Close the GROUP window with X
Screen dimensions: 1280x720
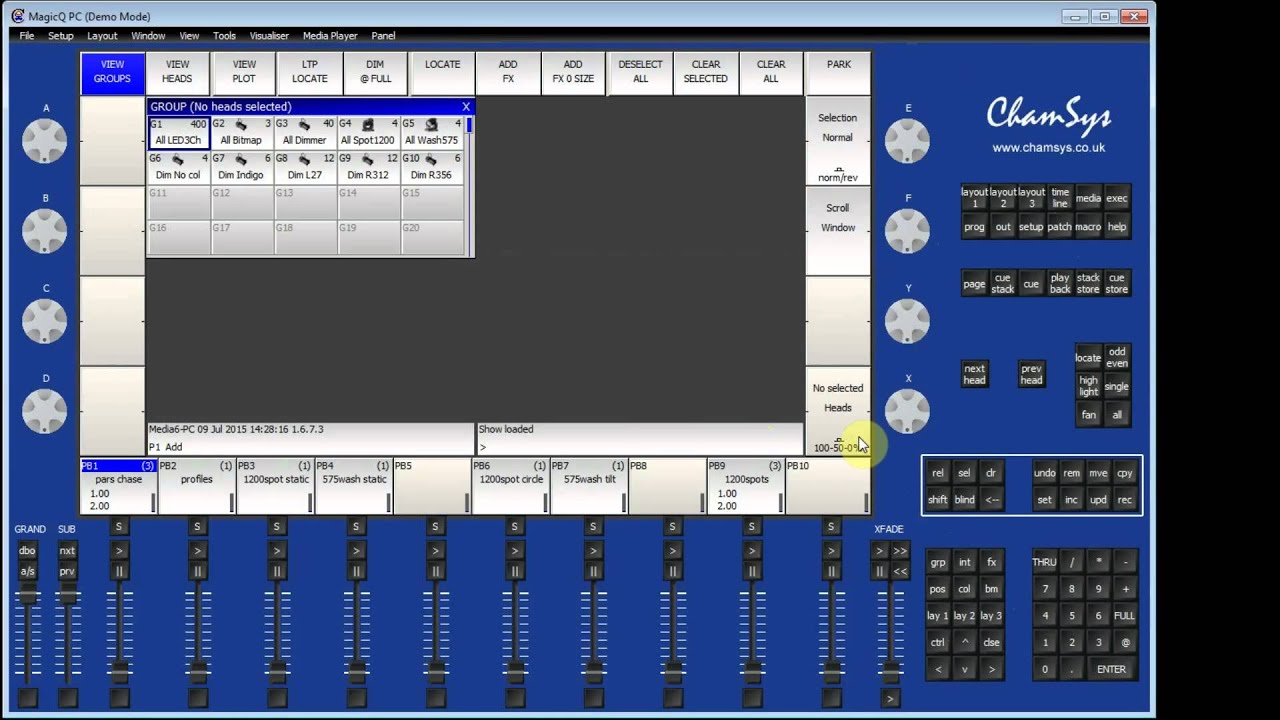pos(465,106)
